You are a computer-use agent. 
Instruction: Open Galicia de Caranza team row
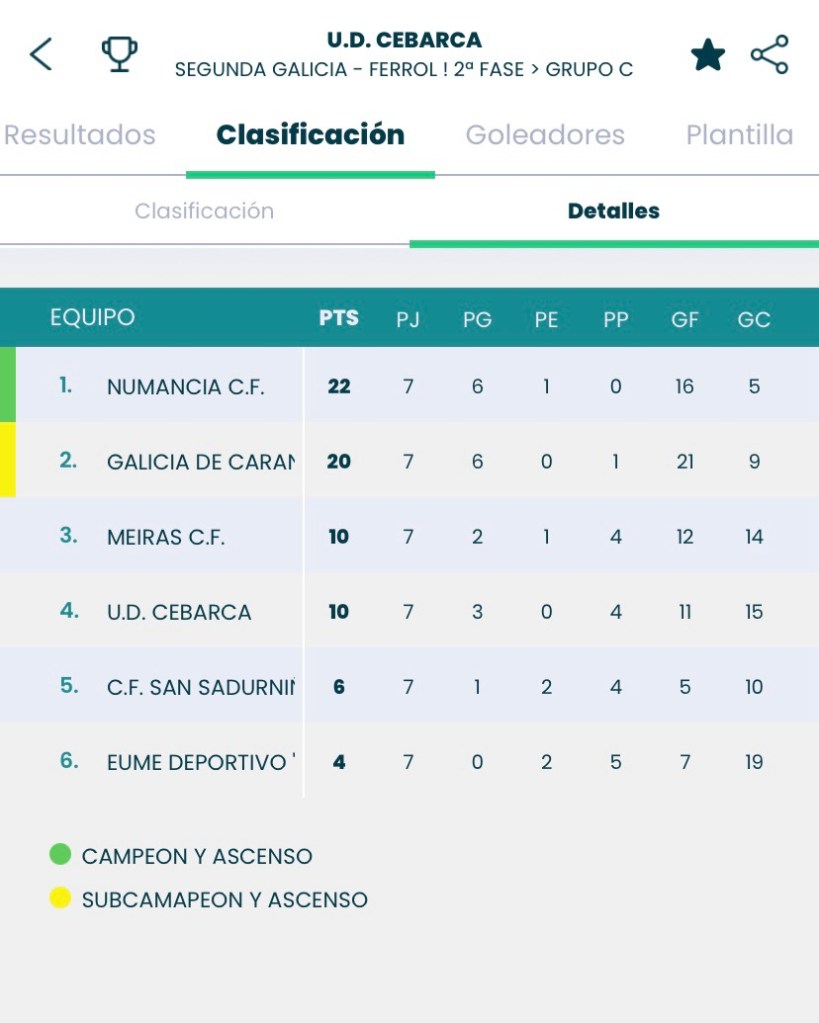coord(201,461)
